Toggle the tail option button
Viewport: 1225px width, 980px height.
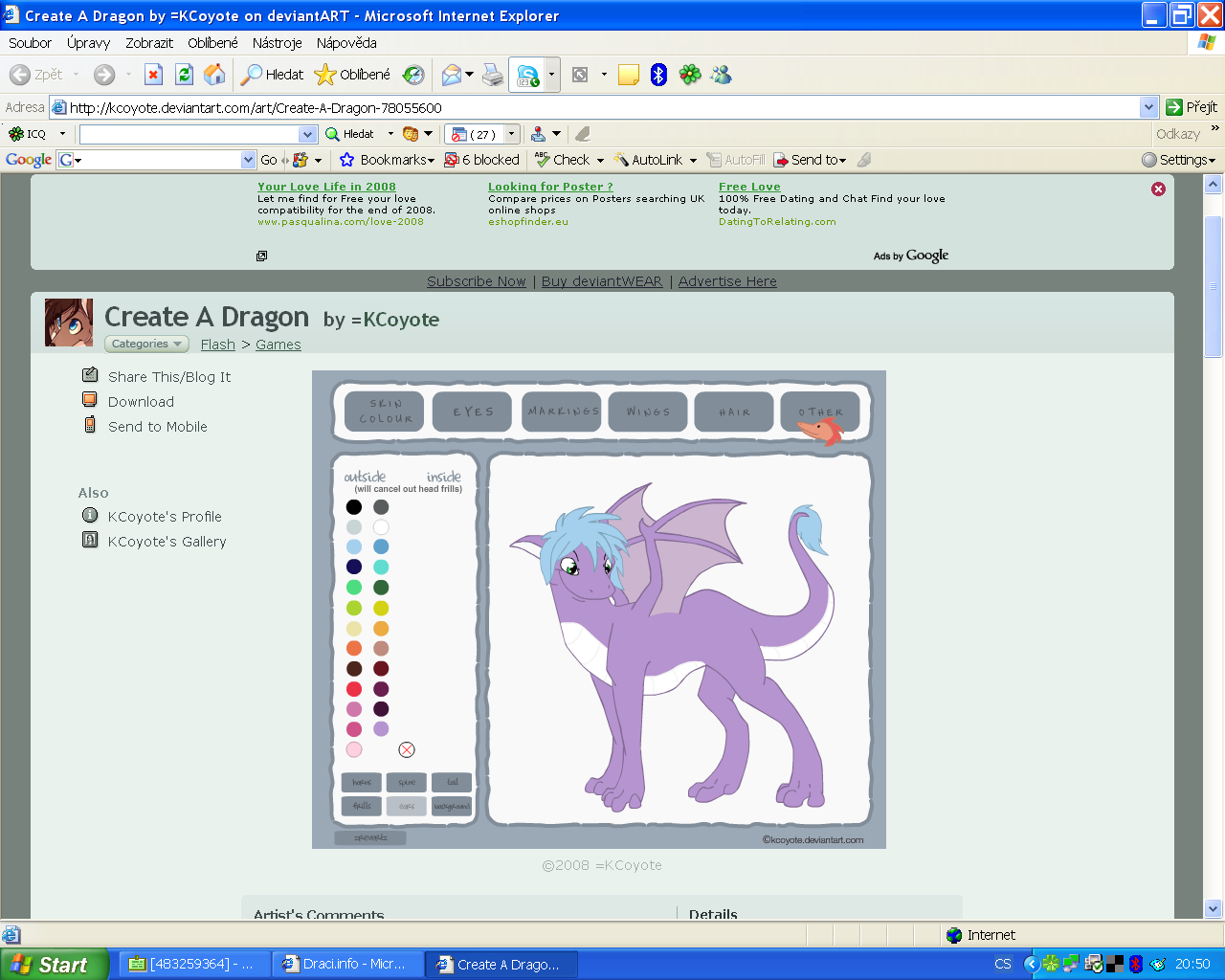(x=452, y=783)
